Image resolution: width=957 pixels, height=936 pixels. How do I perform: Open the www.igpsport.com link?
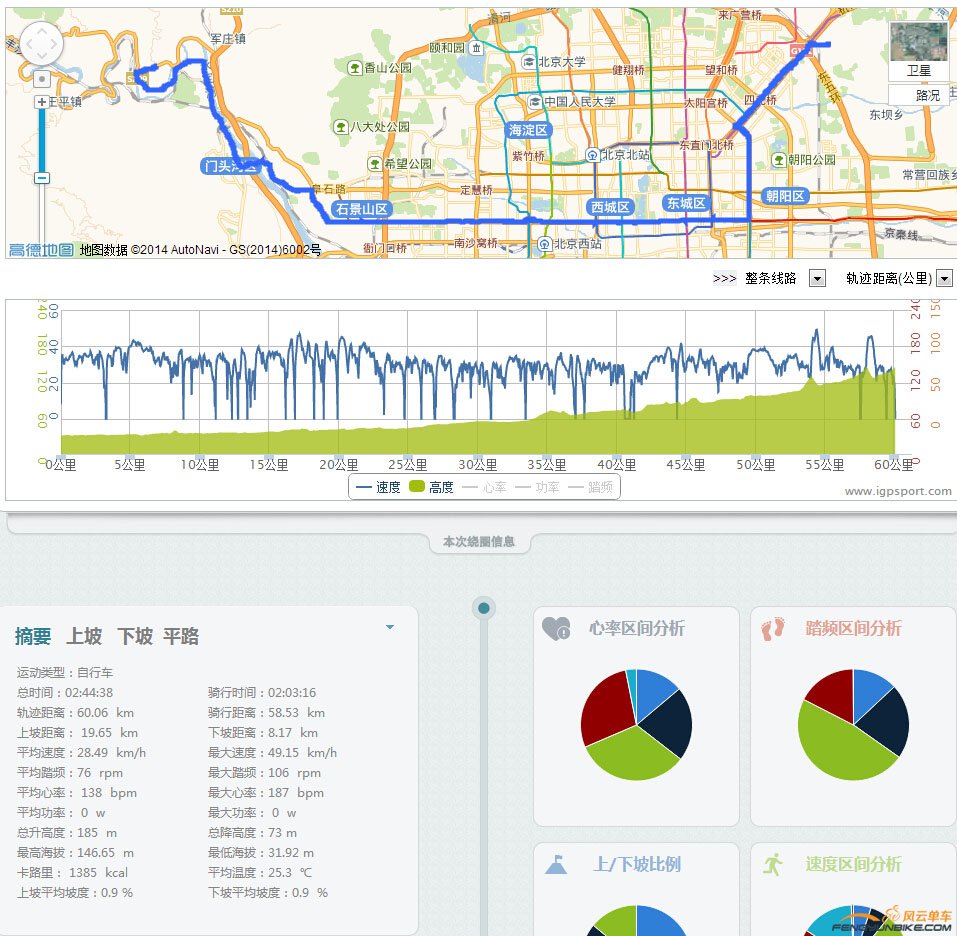(898, 491)
